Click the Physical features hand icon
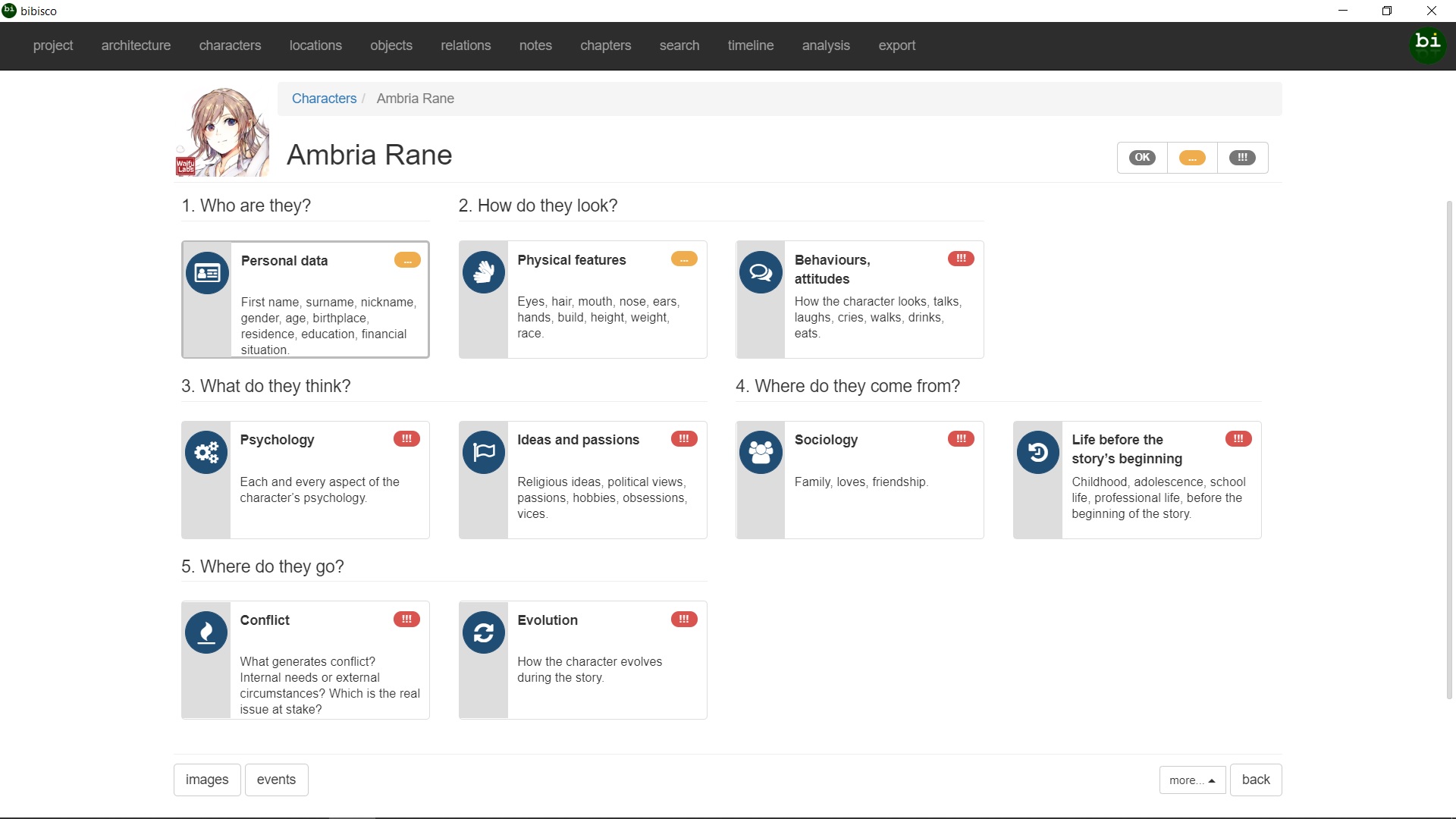 (x=484, y=272)
